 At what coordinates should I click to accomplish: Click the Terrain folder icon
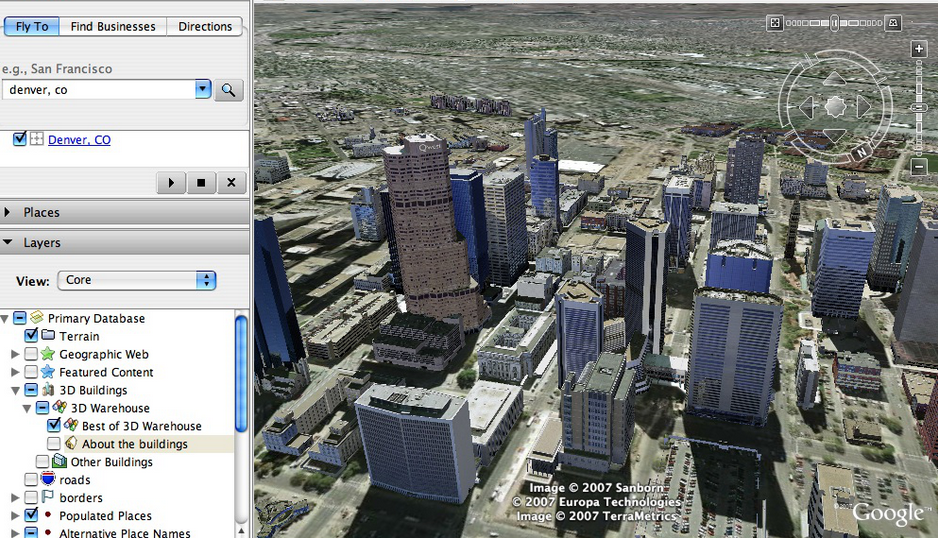point(48,335)
